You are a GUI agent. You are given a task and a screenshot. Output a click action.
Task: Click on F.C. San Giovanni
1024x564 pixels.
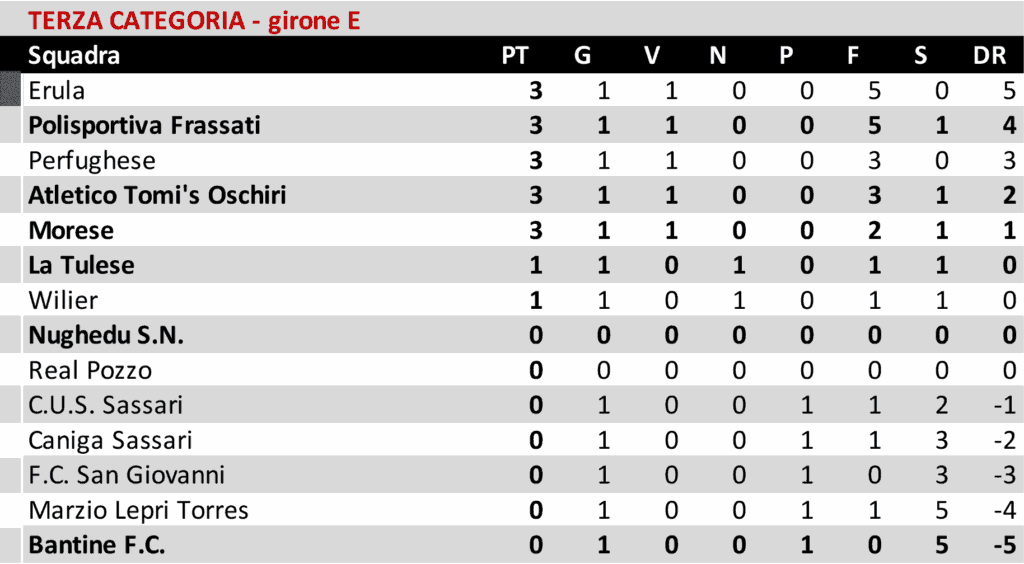126,476
